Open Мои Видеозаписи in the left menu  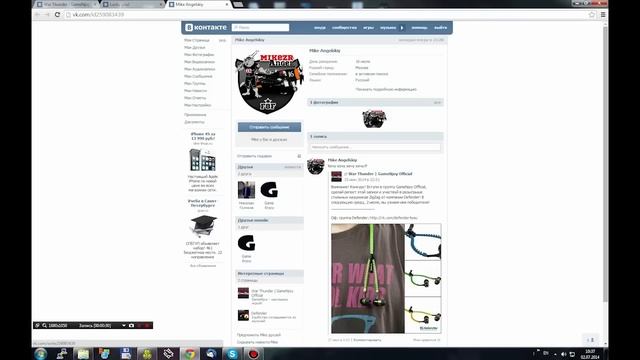pyautogui.click(x=199, y=62)
